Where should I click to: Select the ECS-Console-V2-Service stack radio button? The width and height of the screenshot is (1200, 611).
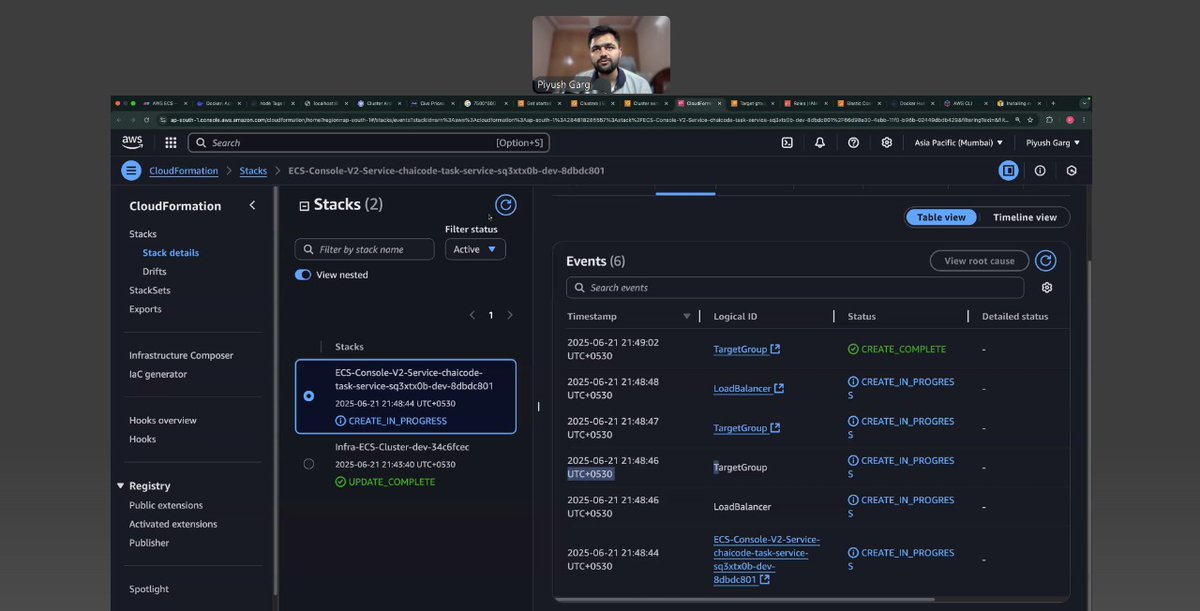(x=309, y=396)
